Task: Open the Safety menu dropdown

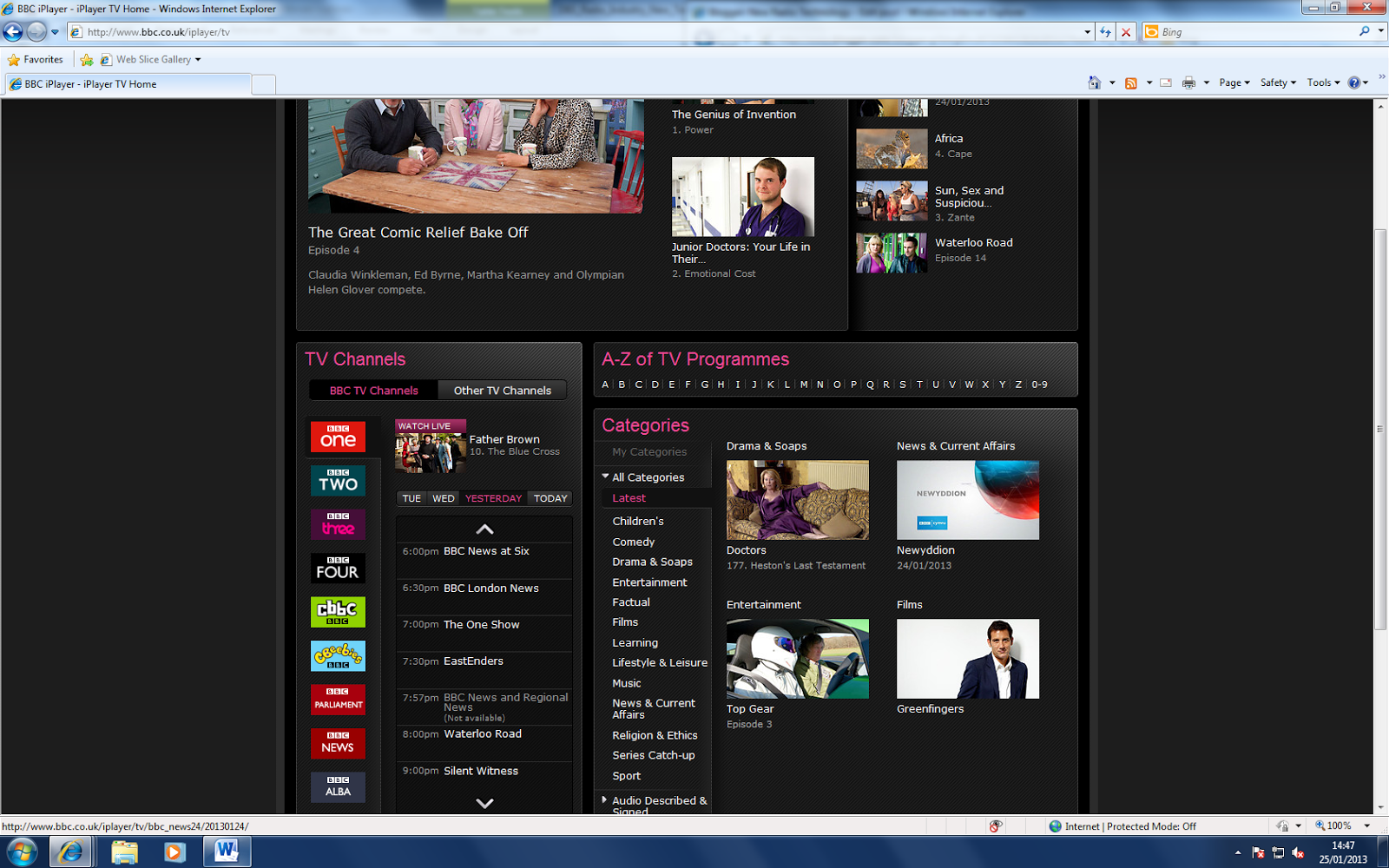Action: pyautogui.click(x=1278, y=82)
